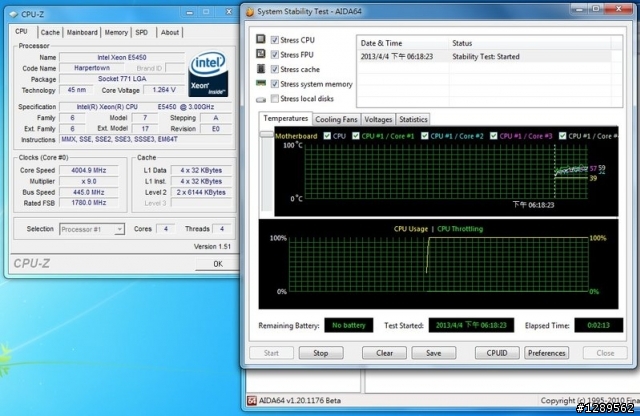Enable the Stress local disks checkbox
The width and height of the screenshot is (640, 416).
point(275,98)
